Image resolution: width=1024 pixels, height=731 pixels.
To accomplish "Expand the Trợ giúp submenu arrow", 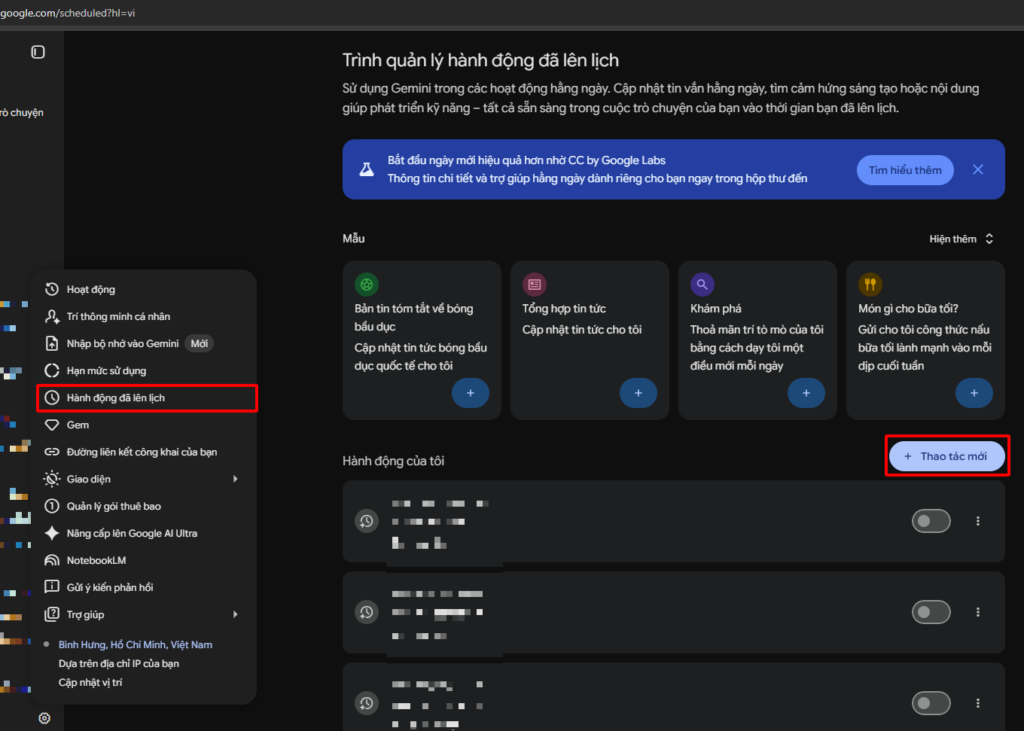I will (x=235, y=614).
